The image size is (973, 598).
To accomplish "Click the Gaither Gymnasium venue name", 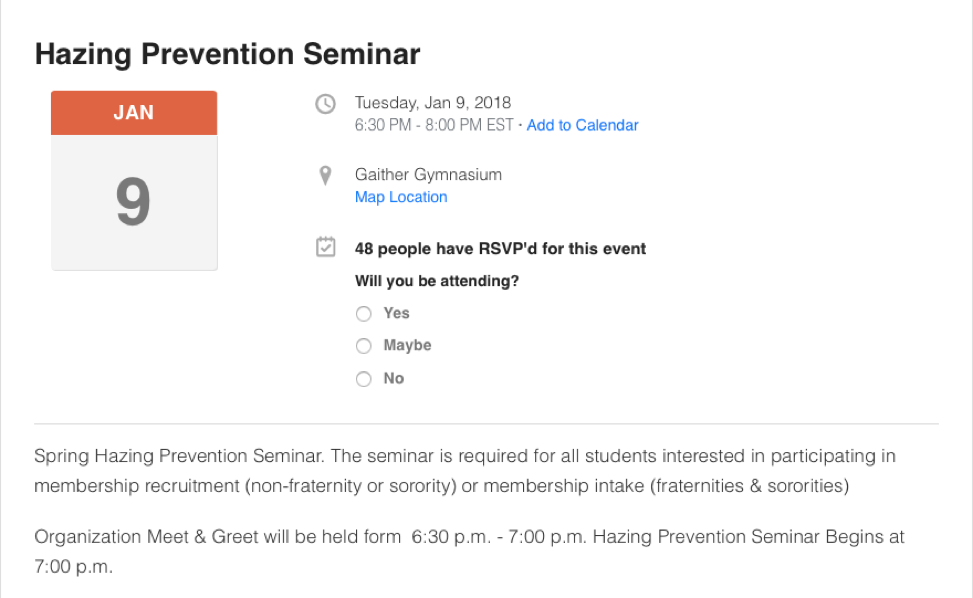I will (428, 175).
